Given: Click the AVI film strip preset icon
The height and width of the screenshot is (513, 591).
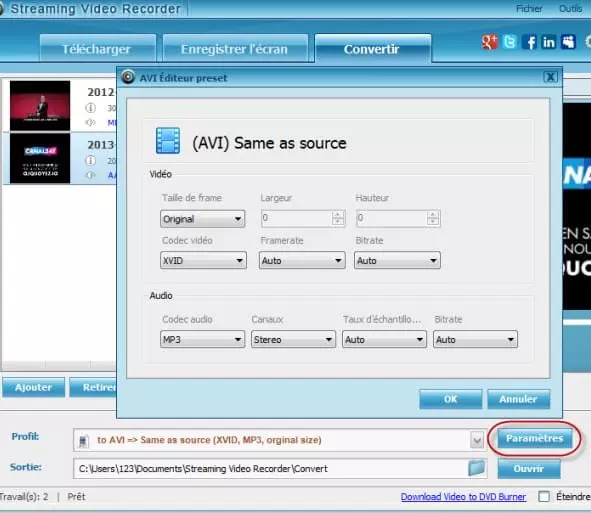Looking at the screenshot, I should (x=168, y=141).
